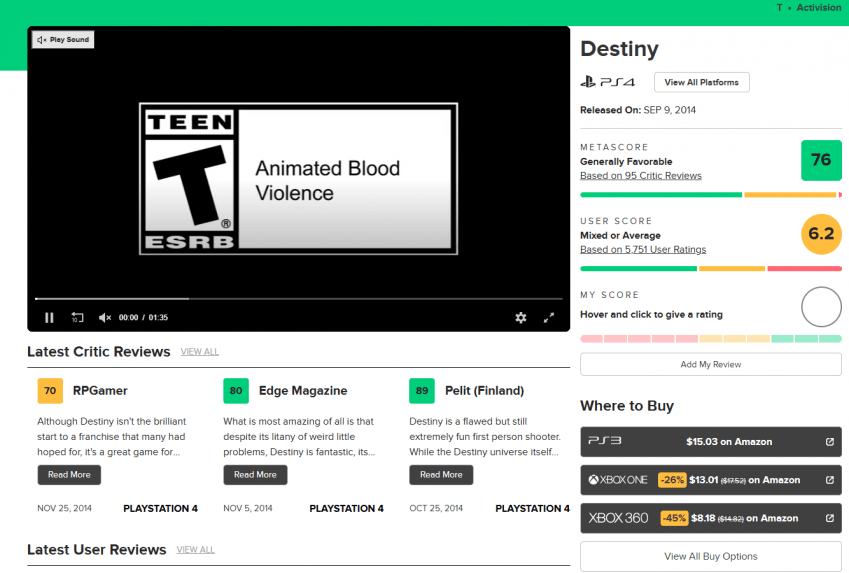The width and height of the screenshot is (849, 573).
Task: Open Based on 5,751 User Ratings link
Action: pyautogui.click(x=643, y=249)
